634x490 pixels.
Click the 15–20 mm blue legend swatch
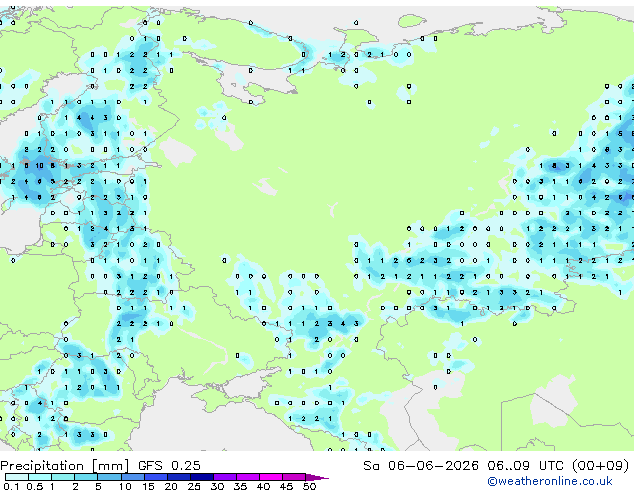tap(155, 477)
